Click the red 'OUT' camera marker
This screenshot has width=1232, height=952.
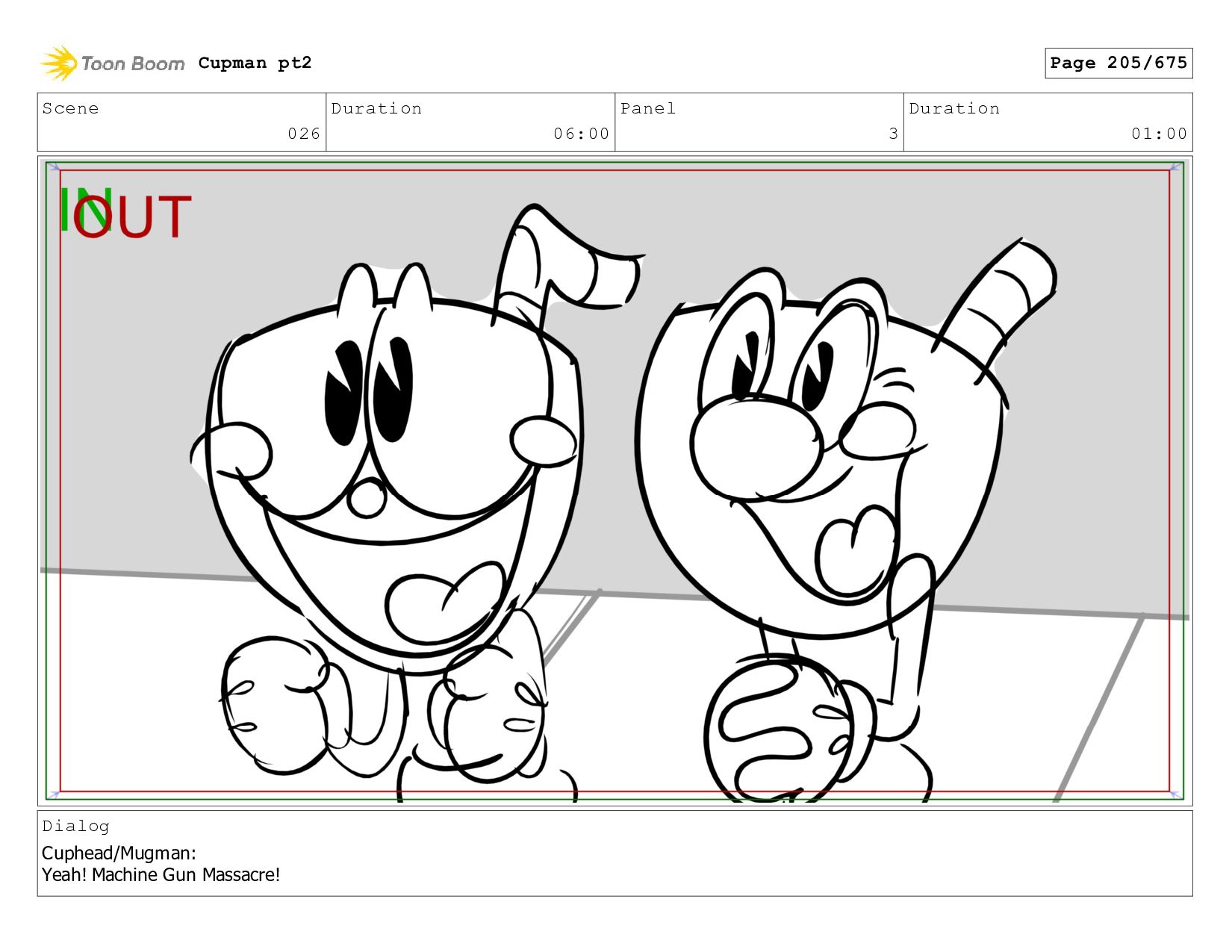click(133, 217)
